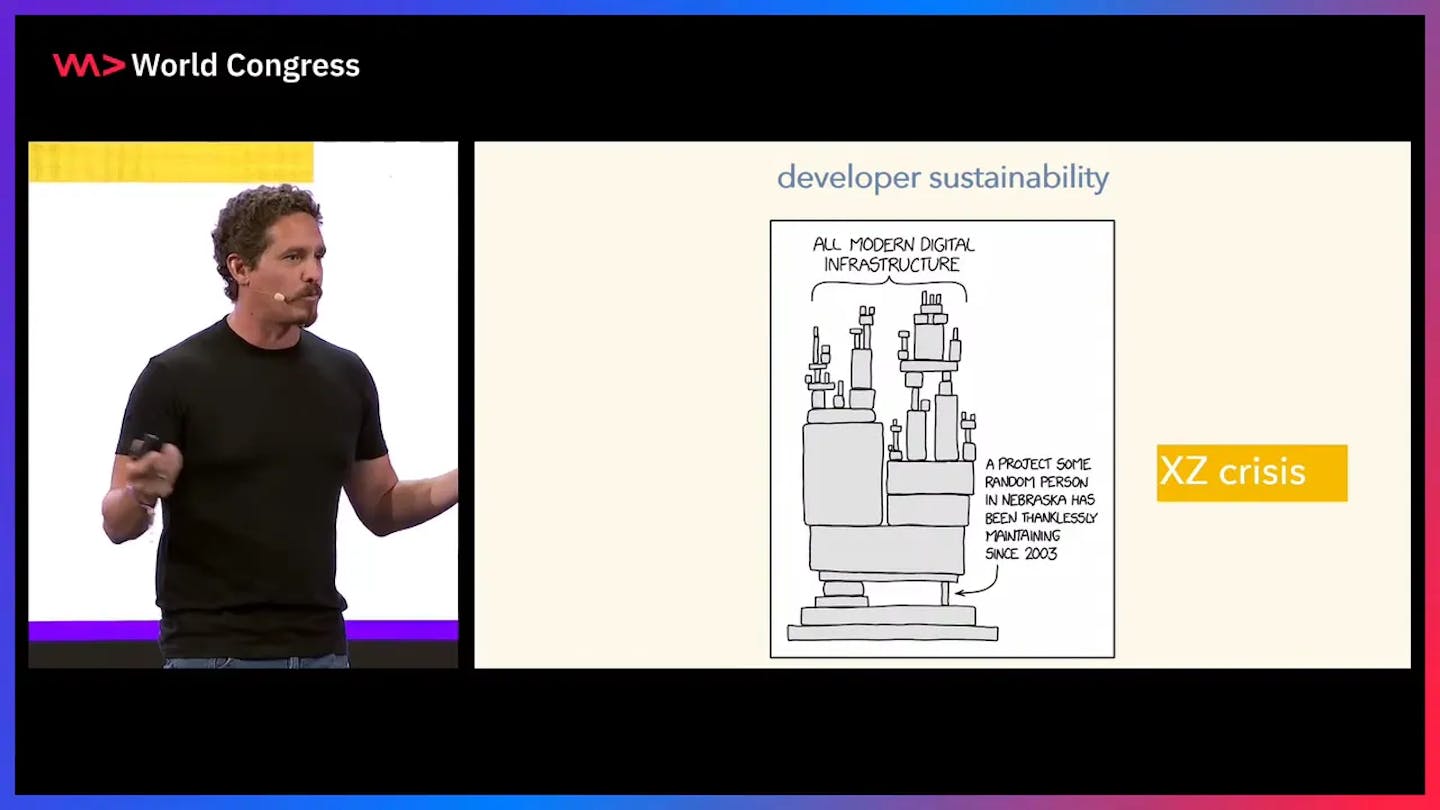This screenshot has height=810, width=1440.
Task: Click the presentation clicker in speaker's hand
Action: [x=145, y=445]
